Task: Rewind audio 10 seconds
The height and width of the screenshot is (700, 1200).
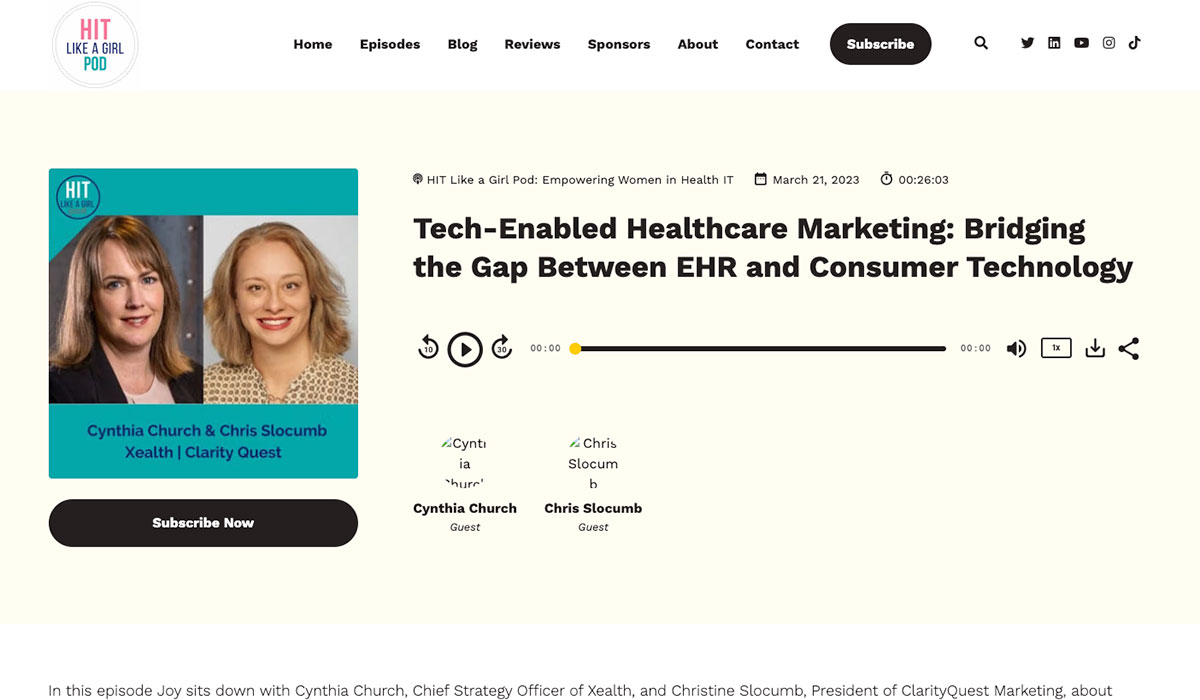Action: 428,348
